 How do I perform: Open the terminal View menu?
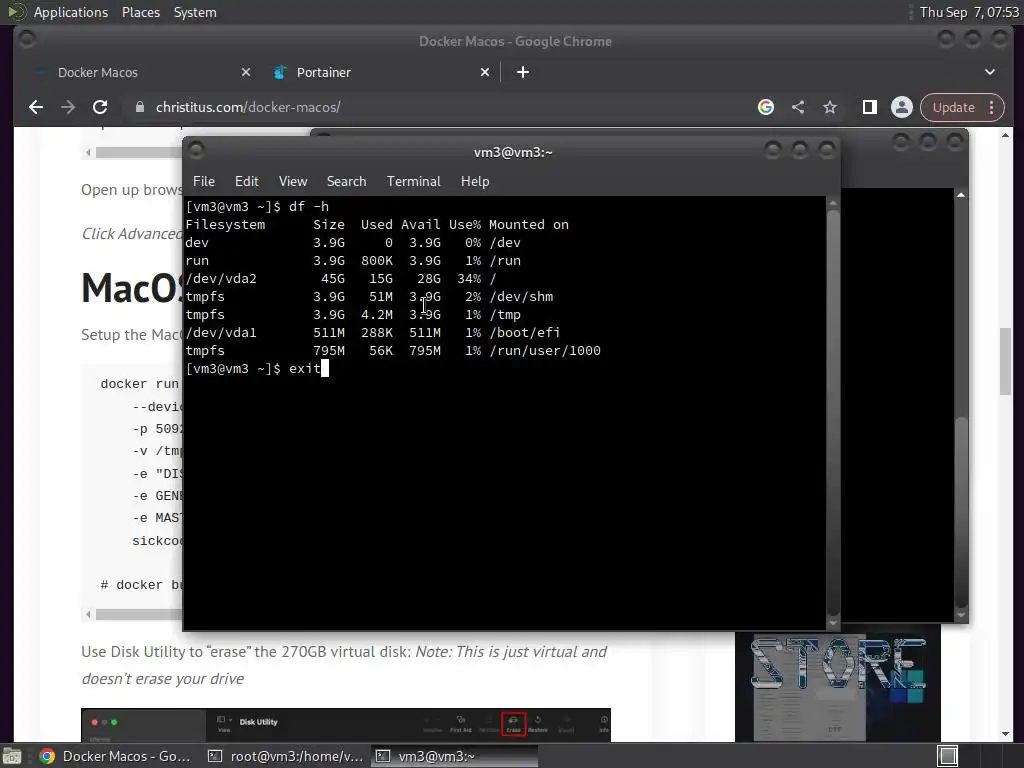tap(293, 182)
